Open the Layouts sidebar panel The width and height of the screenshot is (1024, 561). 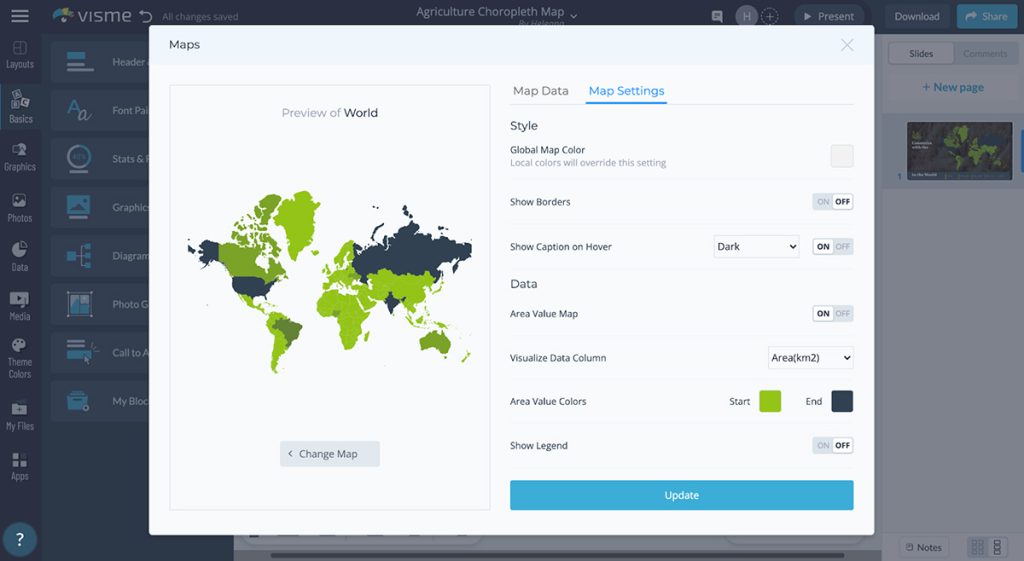click(x=20, y=54)
